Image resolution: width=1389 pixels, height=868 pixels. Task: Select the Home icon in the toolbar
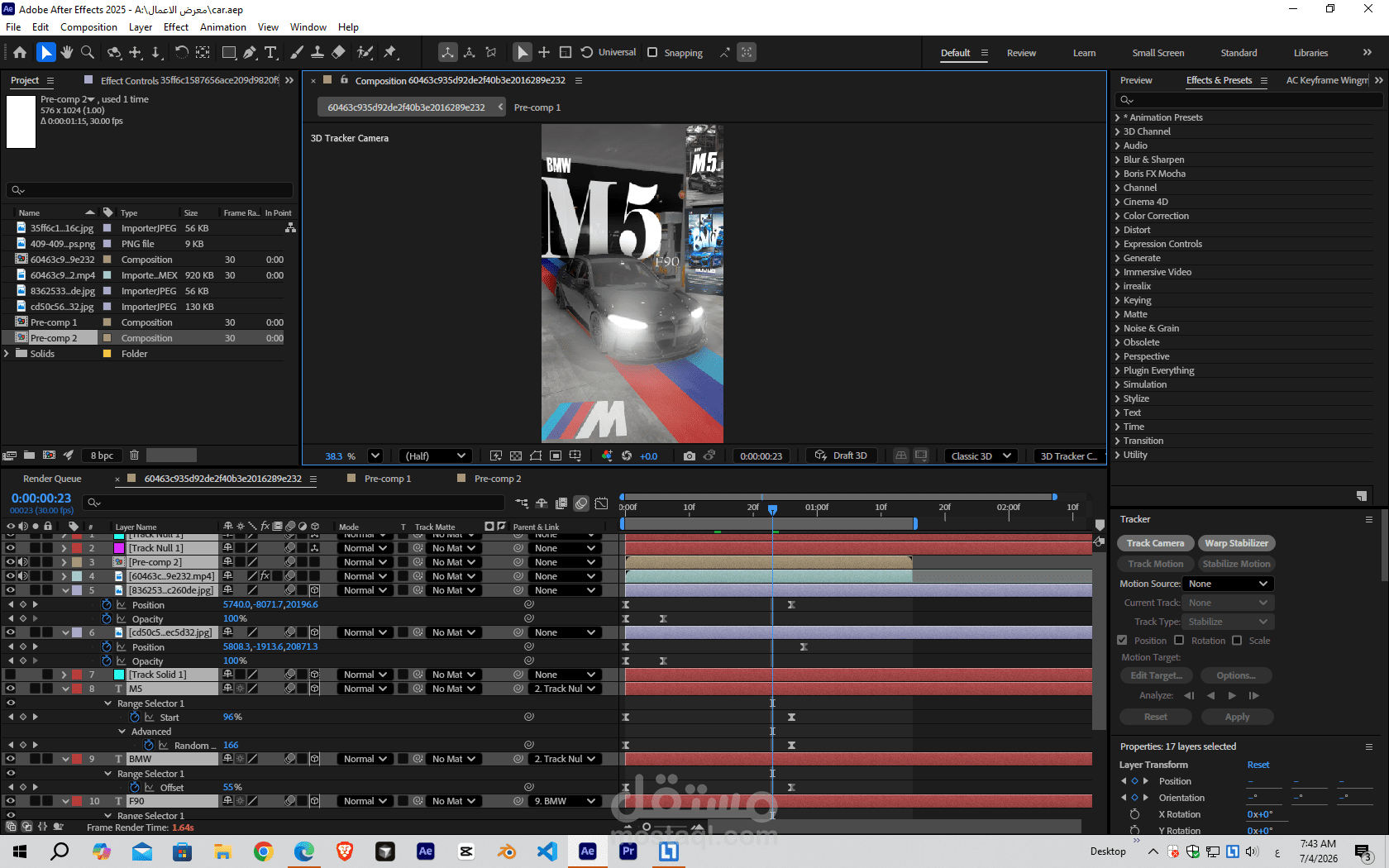click(20, 52)
